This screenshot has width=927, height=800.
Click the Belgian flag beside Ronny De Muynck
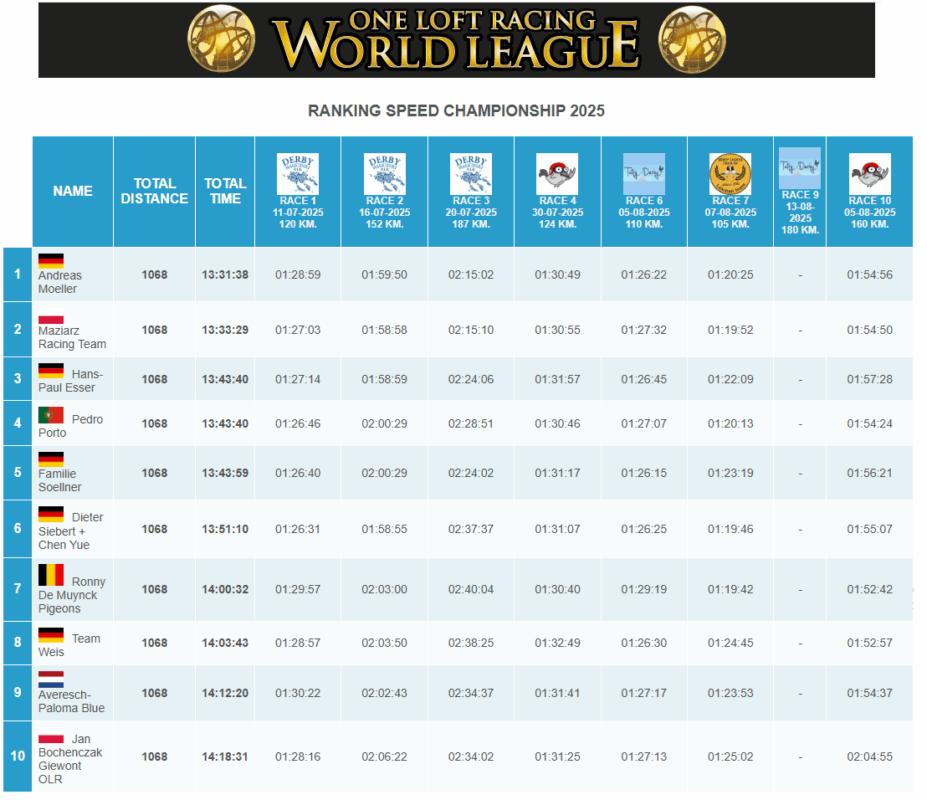click(51, 575)
